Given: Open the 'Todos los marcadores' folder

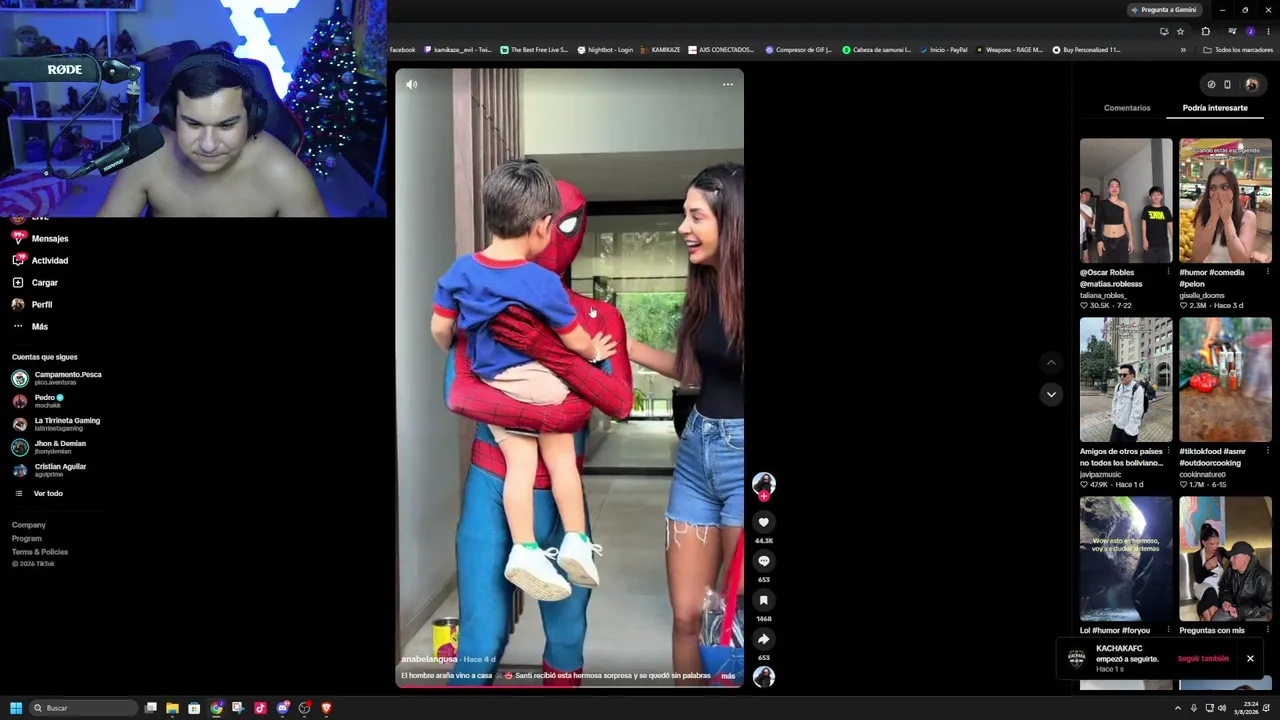Looking at the screenshot, I should coord(1238,50).
